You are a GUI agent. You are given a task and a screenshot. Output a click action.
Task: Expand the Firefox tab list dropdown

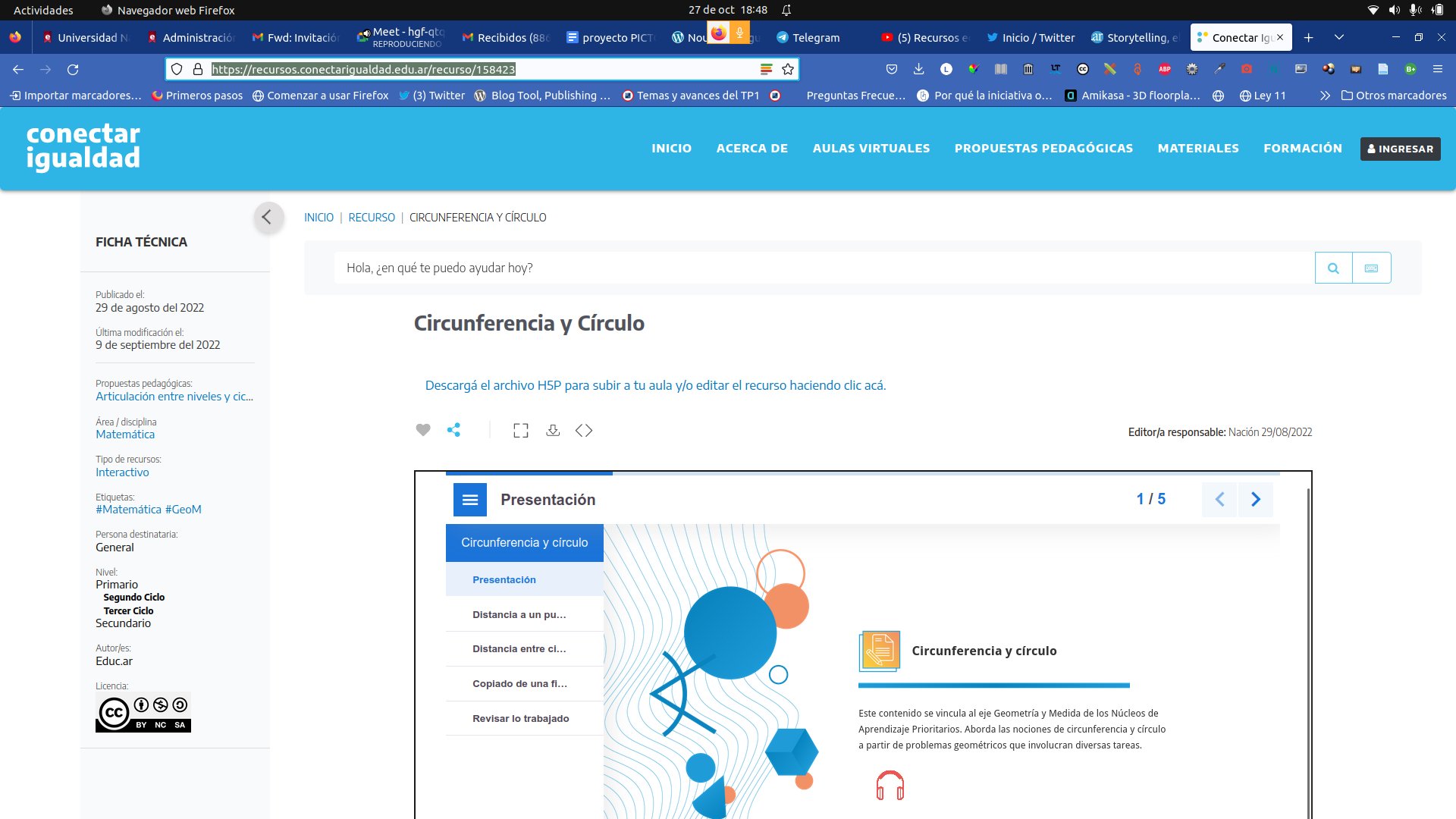click(1339, 37)
